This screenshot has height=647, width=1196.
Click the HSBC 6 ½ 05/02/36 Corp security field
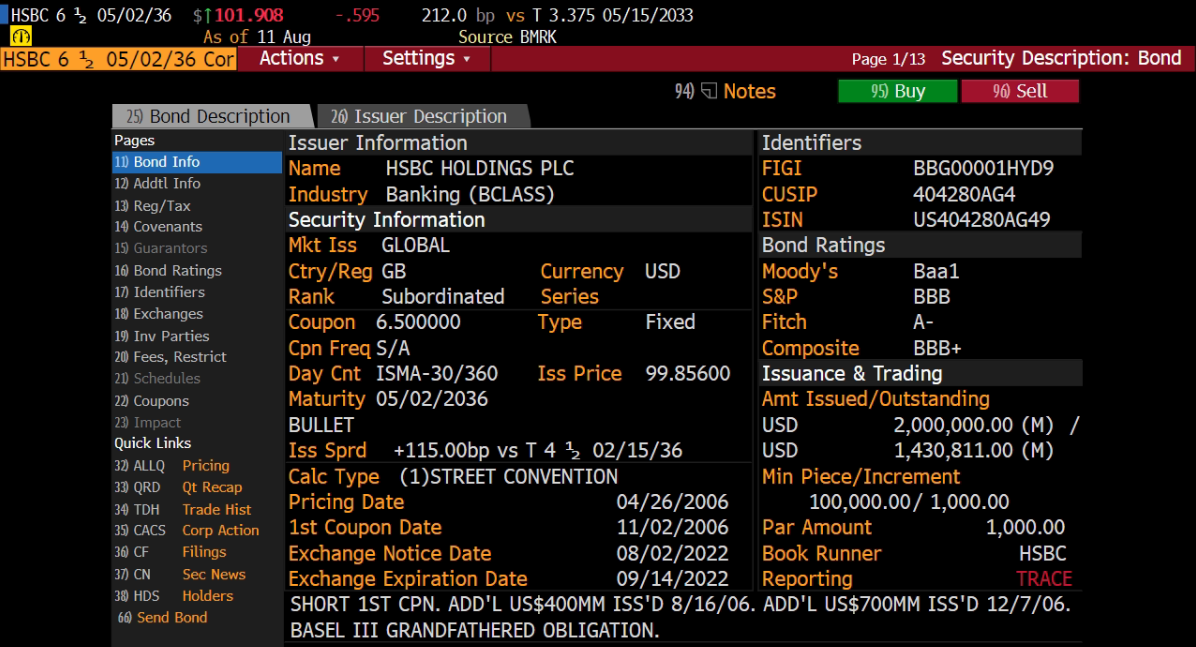(x=118, y=59)
